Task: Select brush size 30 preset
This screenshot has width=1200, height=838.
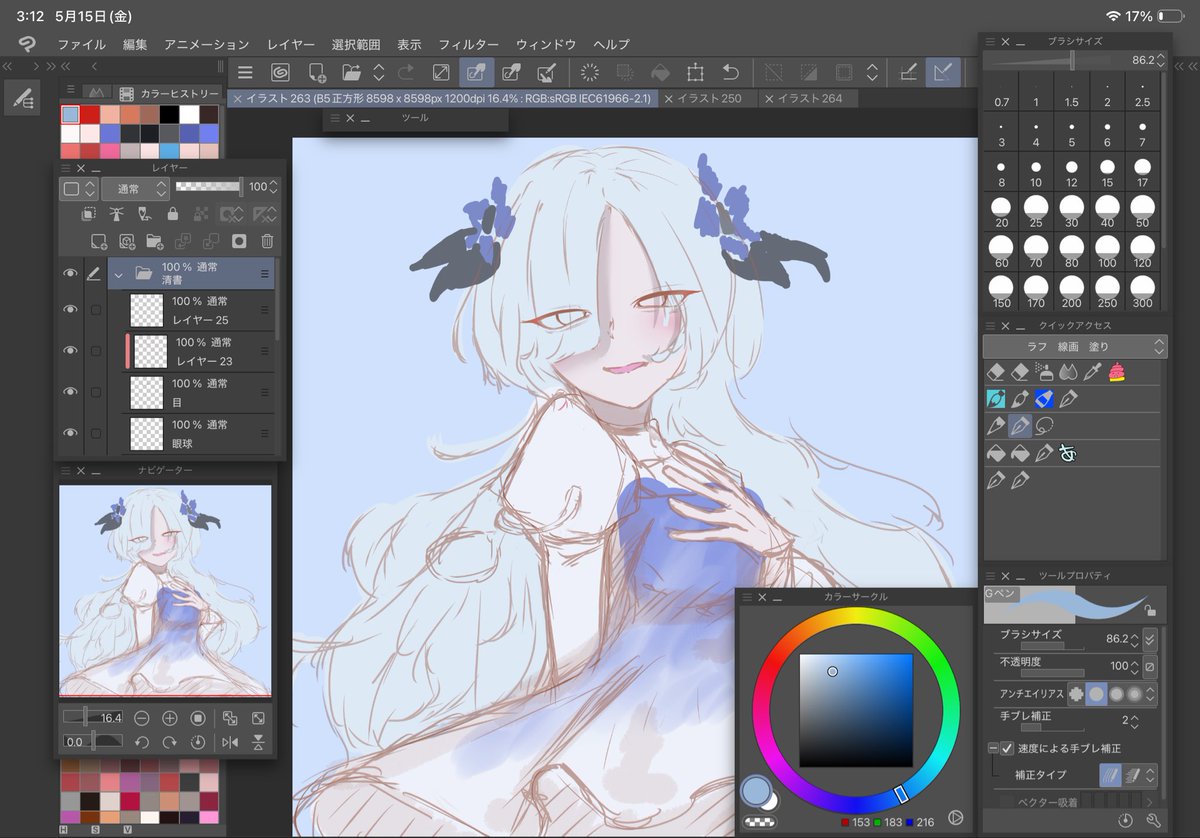Action: [1071, 211]
